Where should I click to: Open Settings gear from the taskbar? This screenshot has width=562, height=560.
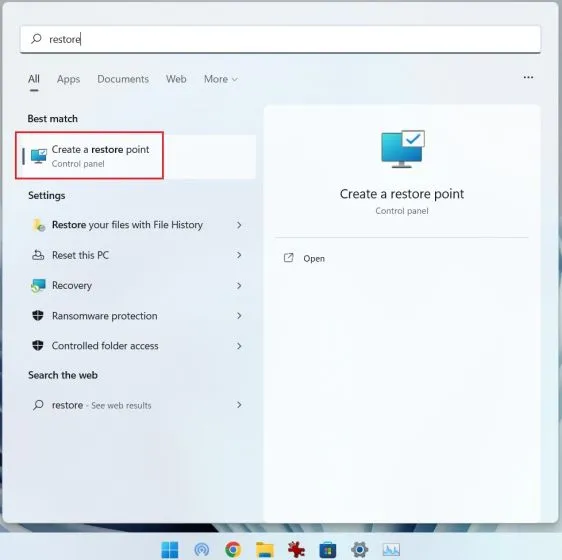coord(359,549)
